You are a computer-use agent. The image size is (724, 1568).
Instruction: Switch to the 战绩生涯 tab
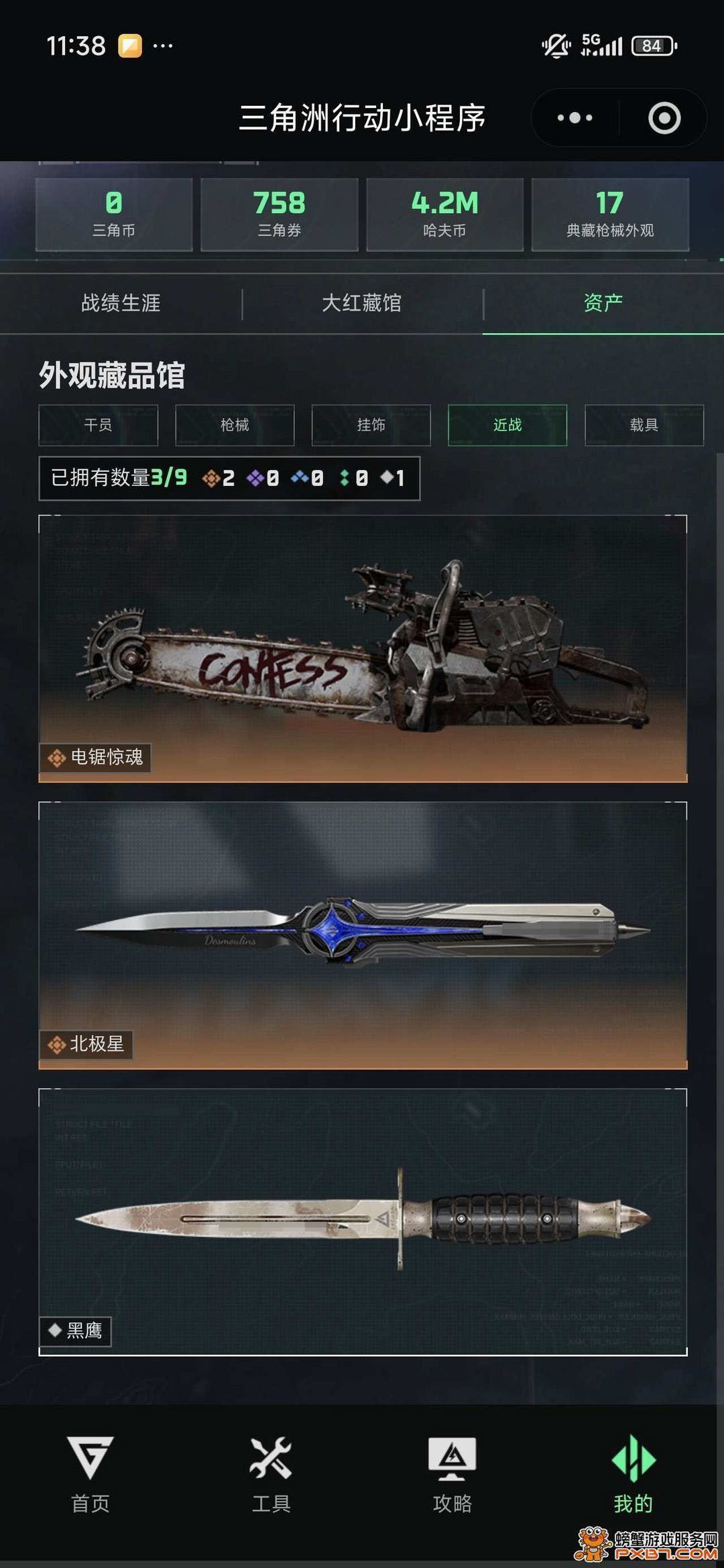pyautogui.click(x=121, y=303)
